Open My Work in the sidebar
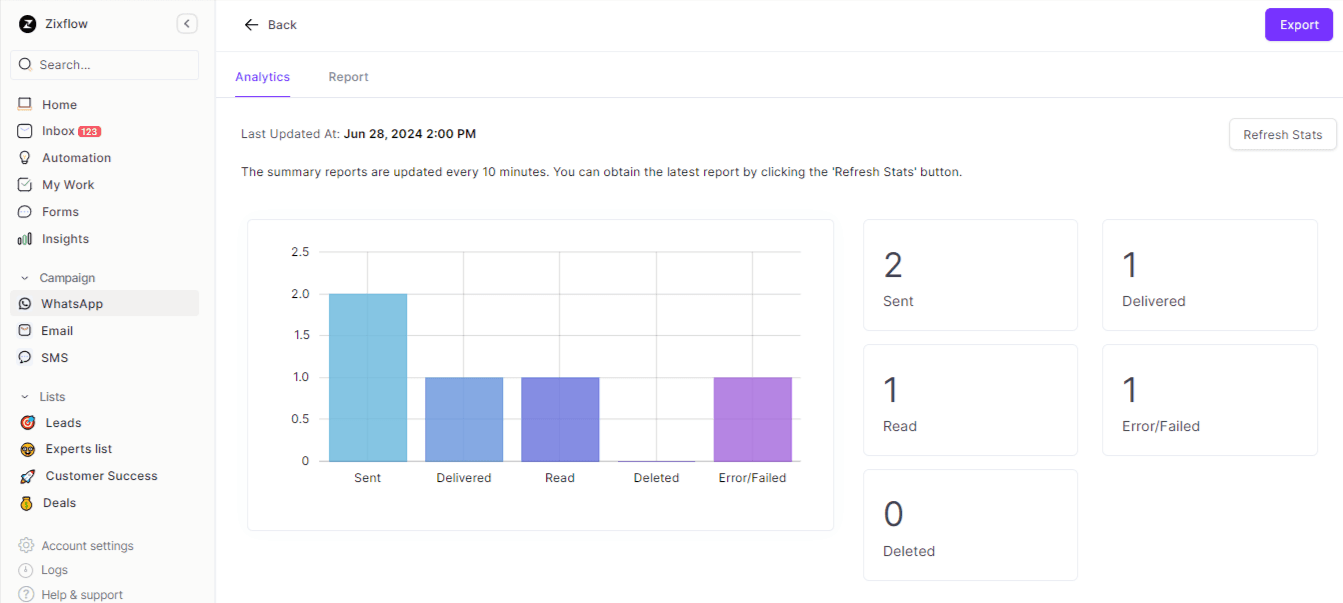The height and width of the screenshot is (603, 1343). 67,185
